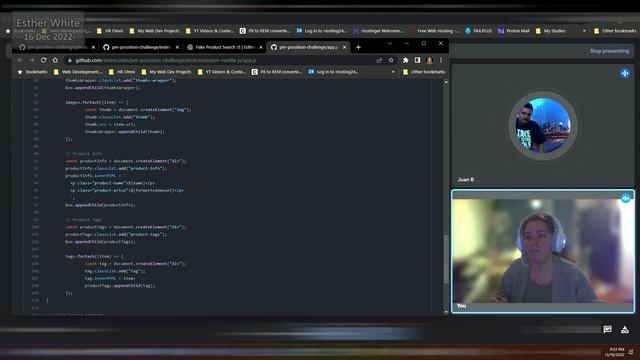Expand the bookmarks overflow chevron in GitHub window
This screenshot has width=640, height=360.
click(x=393, y=72)
